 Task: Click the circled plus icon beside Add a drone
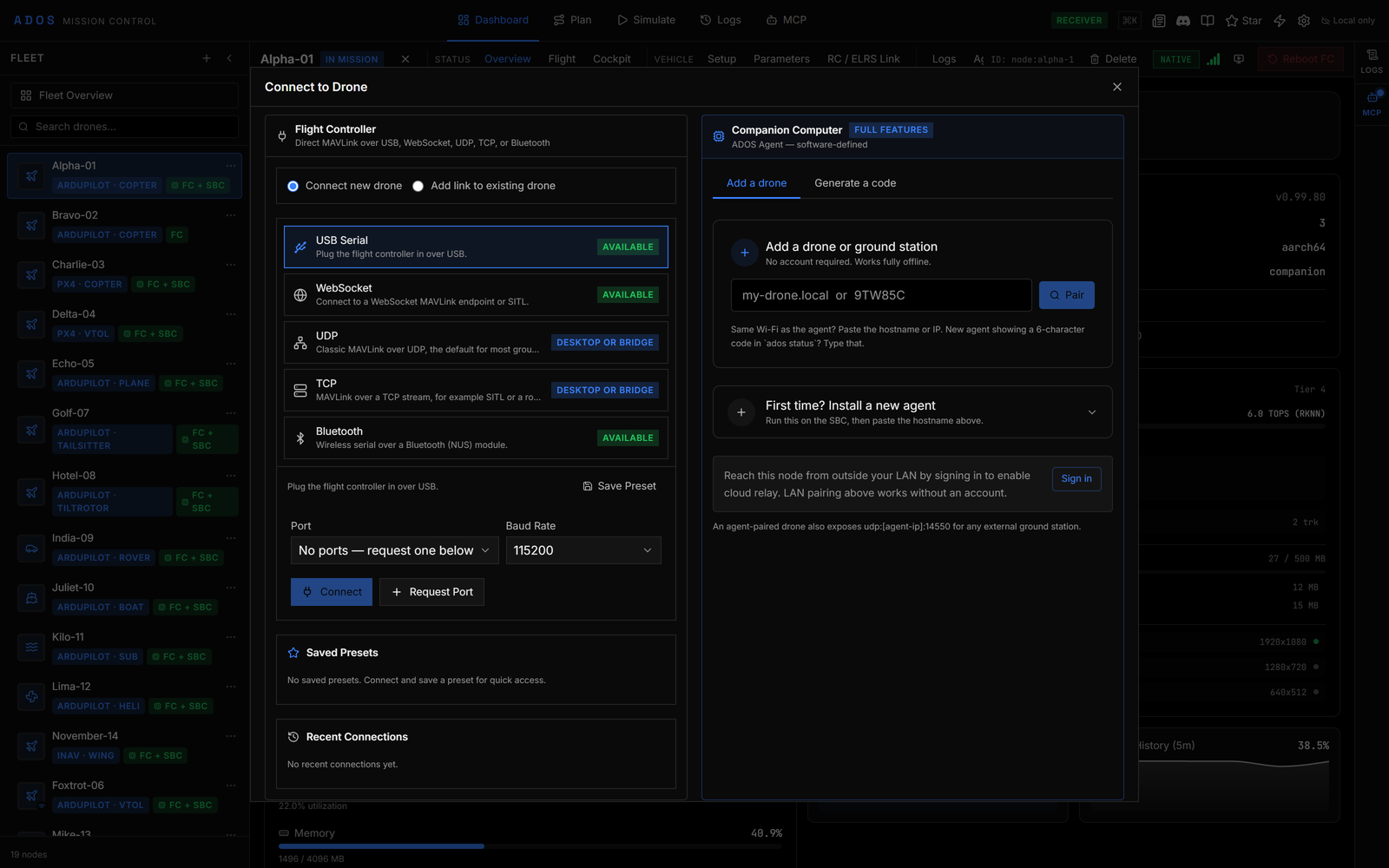(x=744, y=253)
